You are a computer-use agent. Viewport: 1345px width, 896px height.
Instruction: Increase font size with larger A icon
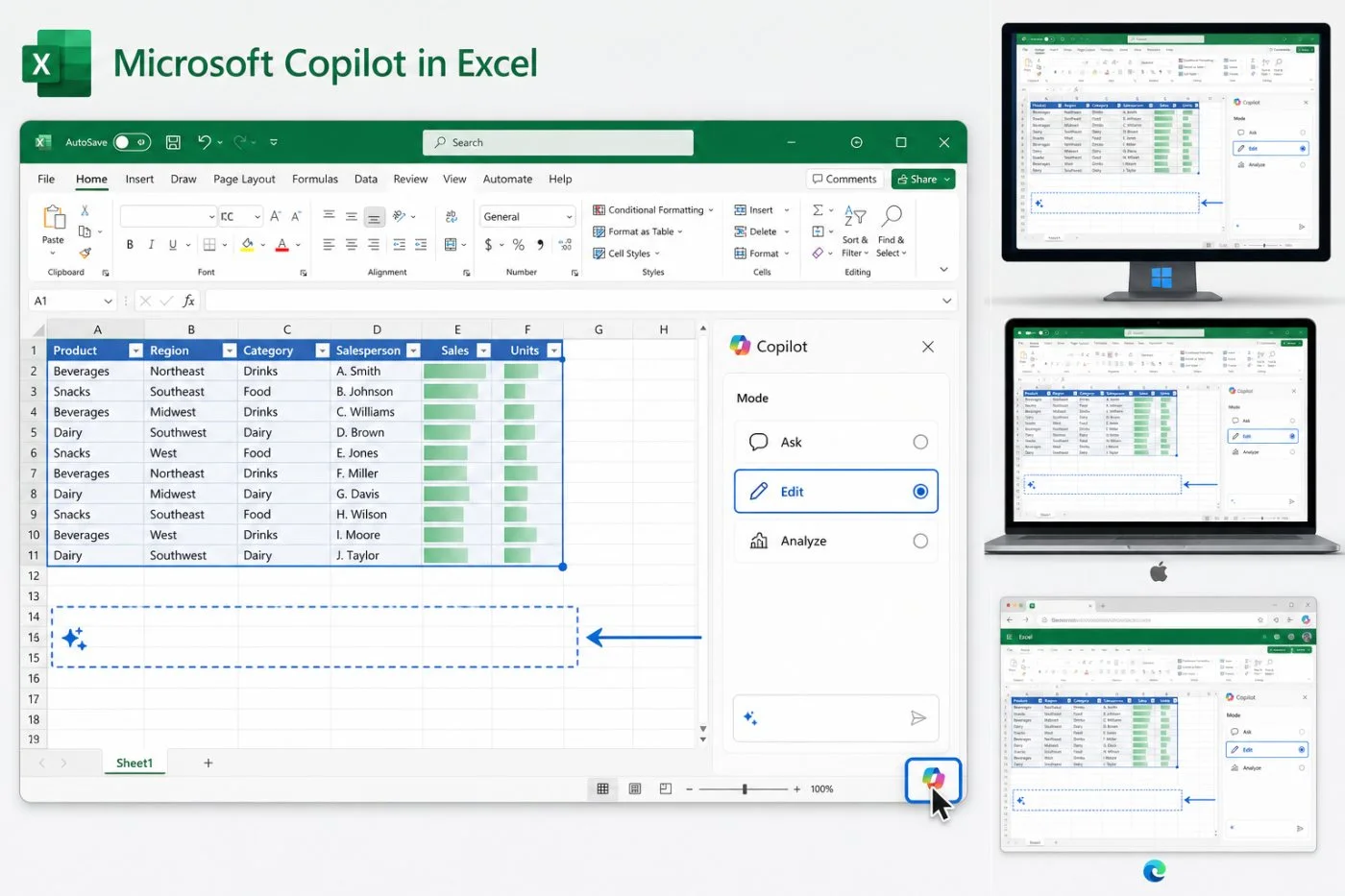click(x=275, y=216)
